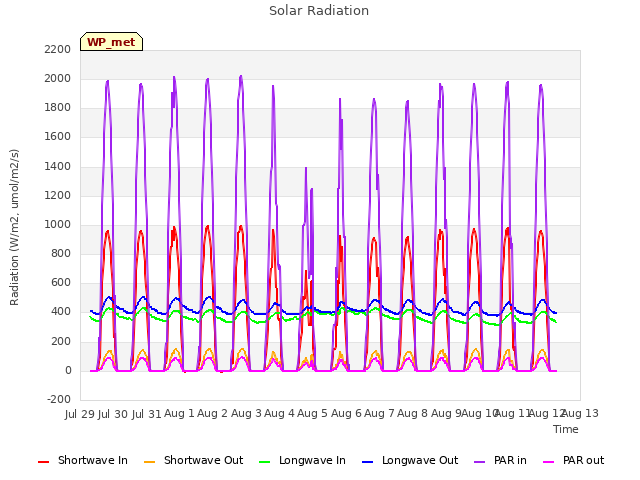Click the red Shortwave In legend swatch

[x=44, y=462]
